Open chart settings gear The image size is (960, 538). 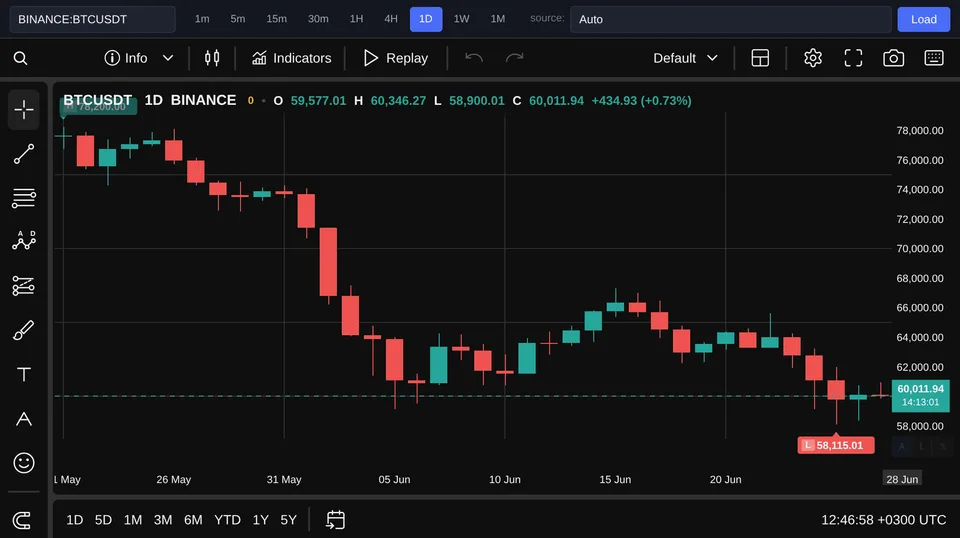click(x=812, y=58)
